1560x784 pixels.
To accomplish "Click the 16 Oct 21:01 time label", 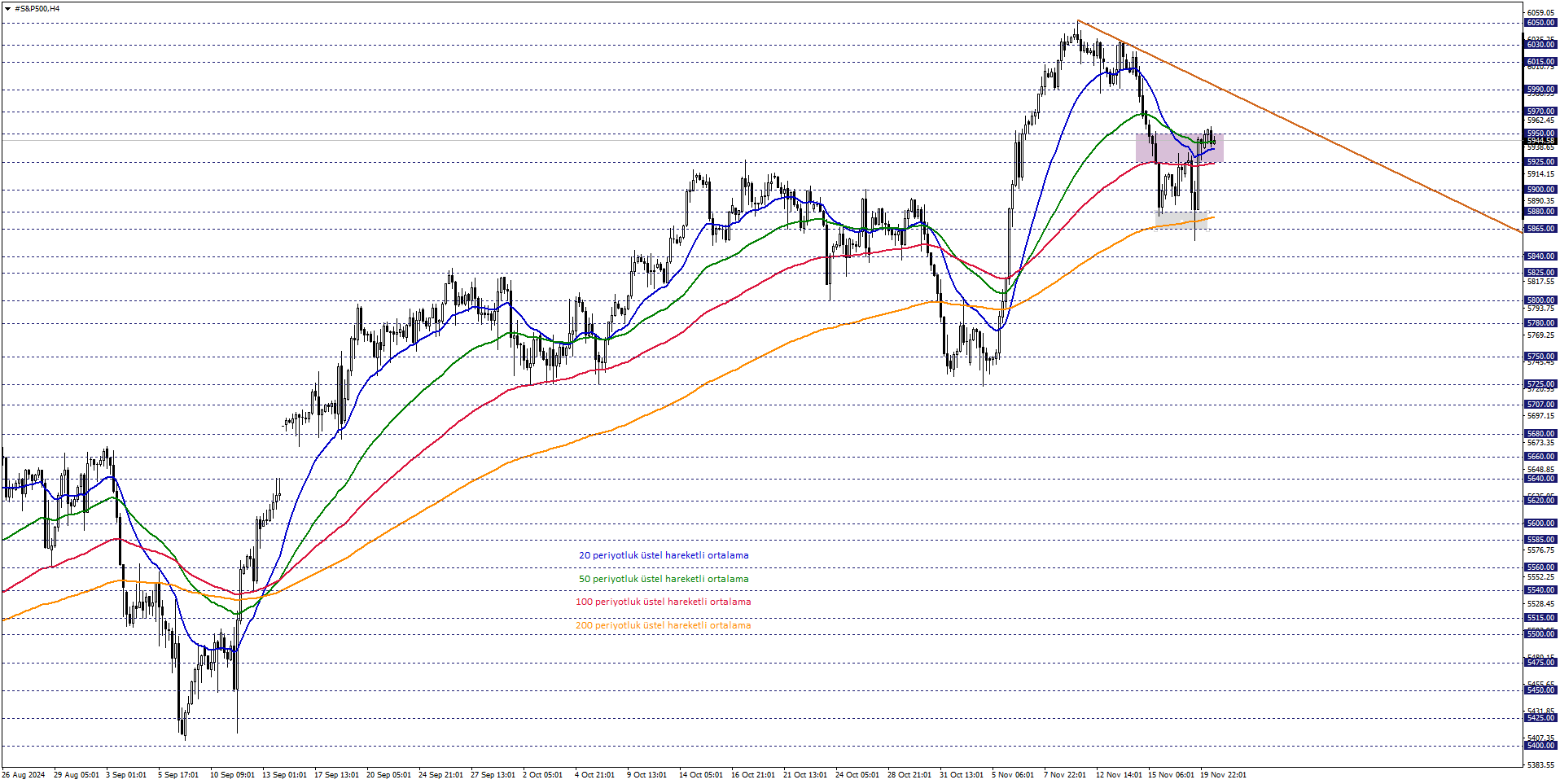I will click(x=753, y=775).
